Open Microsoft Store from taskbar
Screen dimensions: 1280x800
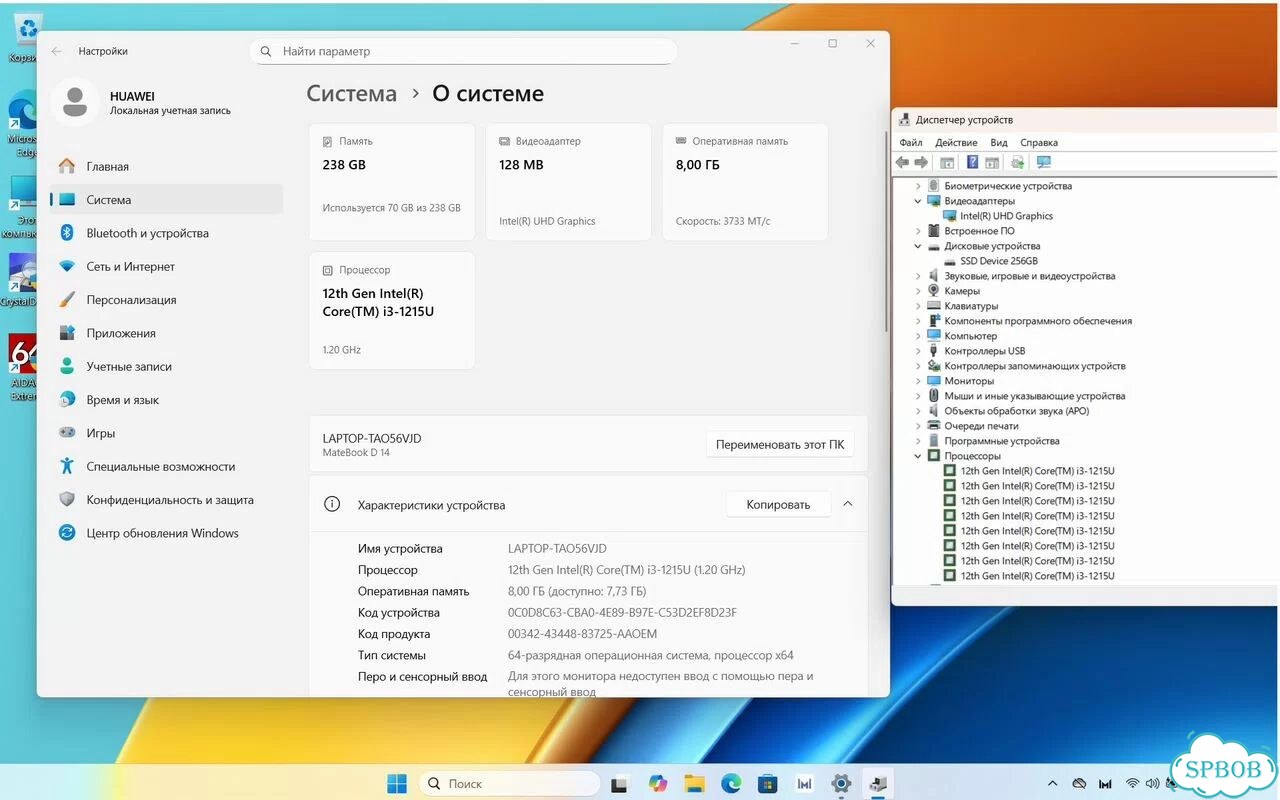pyautogui.click(x=767, y=783)
